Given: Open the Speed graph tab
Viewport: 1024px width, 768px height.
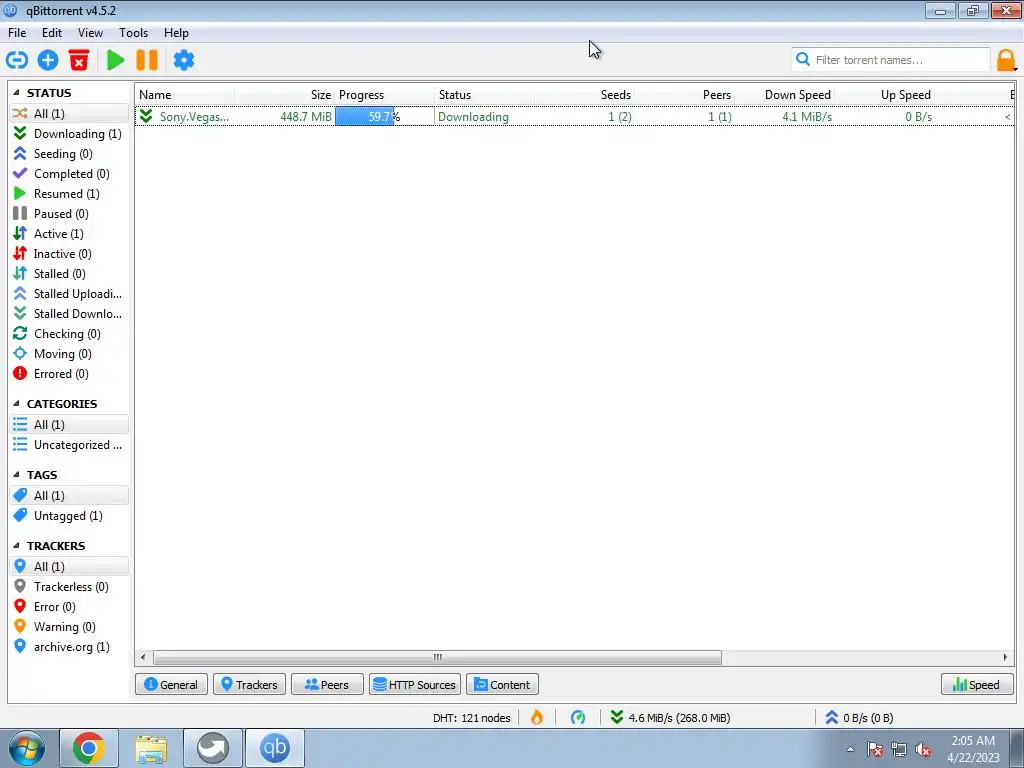Looking at the screenshot, I should click(977, 684).
